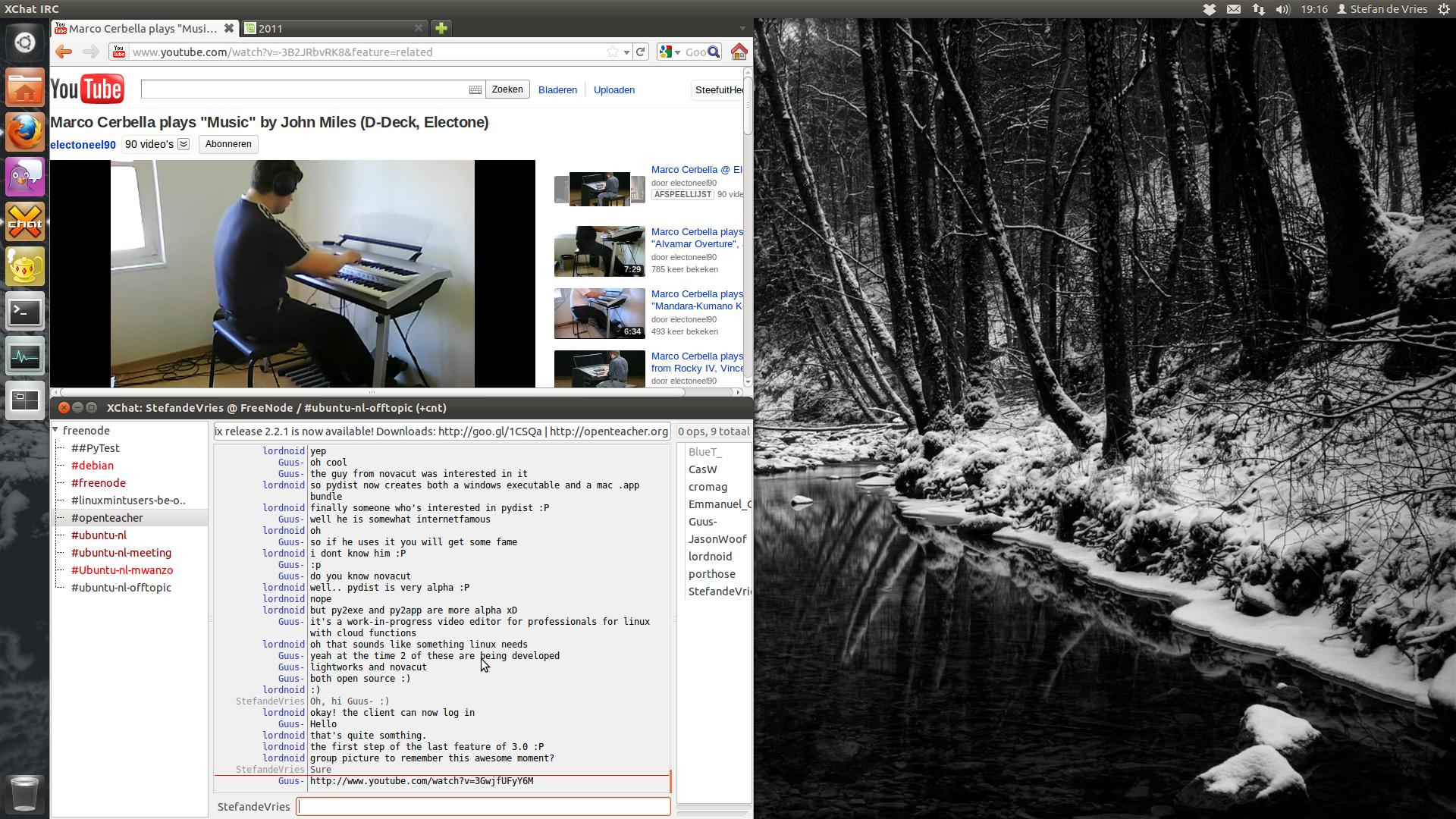This screenshot has height=819, width=1456.
Task: Select user JasonWoof in the nick list
Action: (x=717, y=539)
